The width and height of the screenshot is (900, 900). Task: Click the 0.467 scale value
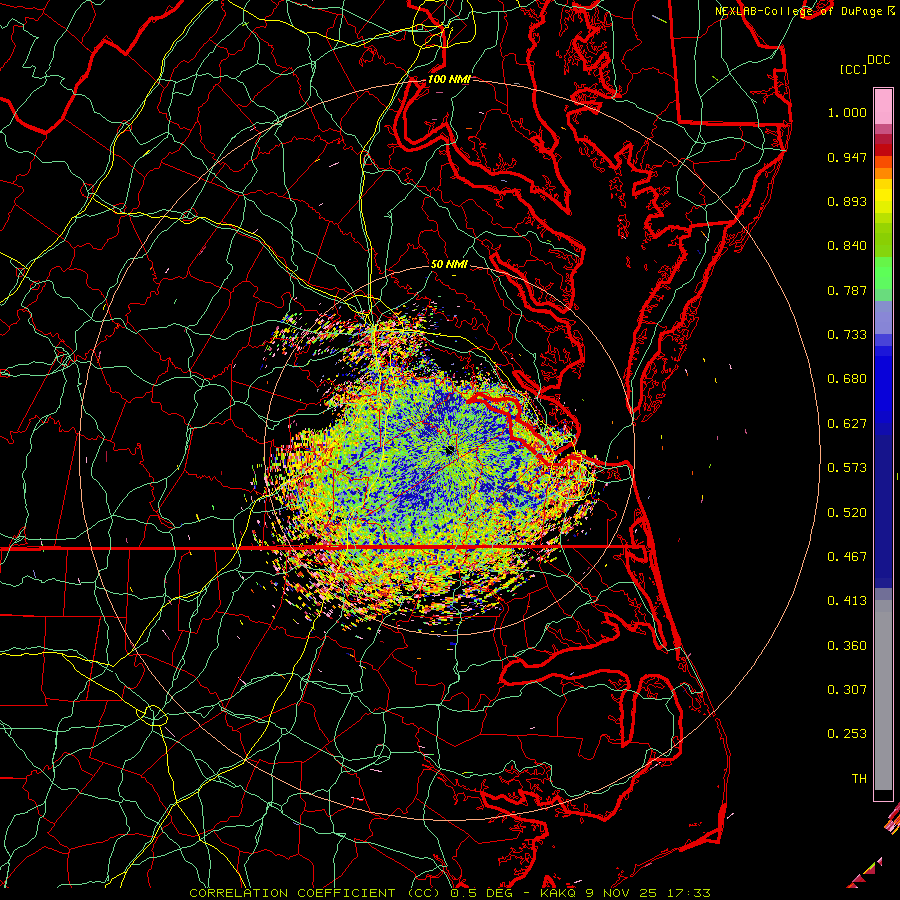(847, 557)
